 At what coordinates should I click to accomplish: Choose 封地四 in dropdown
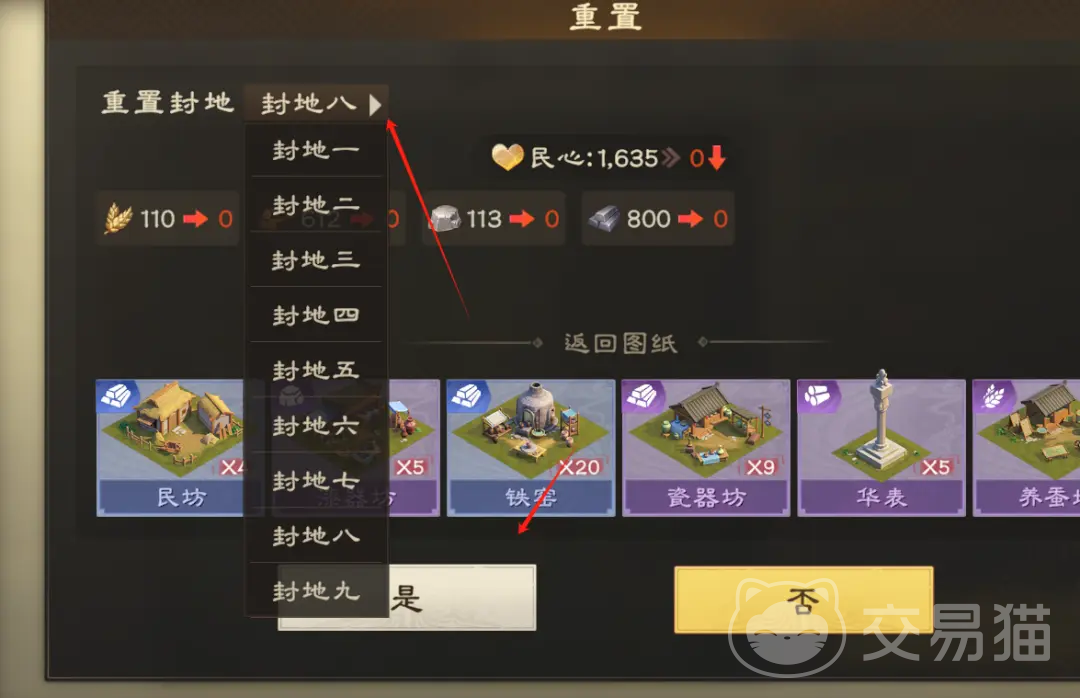point(316,315)
